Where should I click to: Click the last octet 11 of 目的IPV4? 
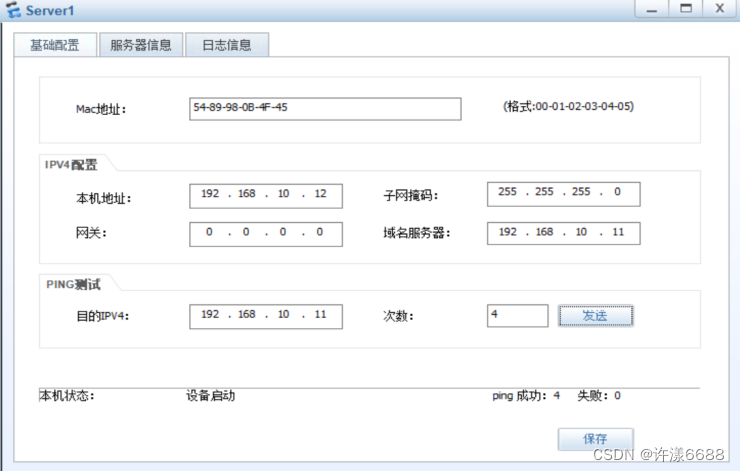(x=320, y=314)
